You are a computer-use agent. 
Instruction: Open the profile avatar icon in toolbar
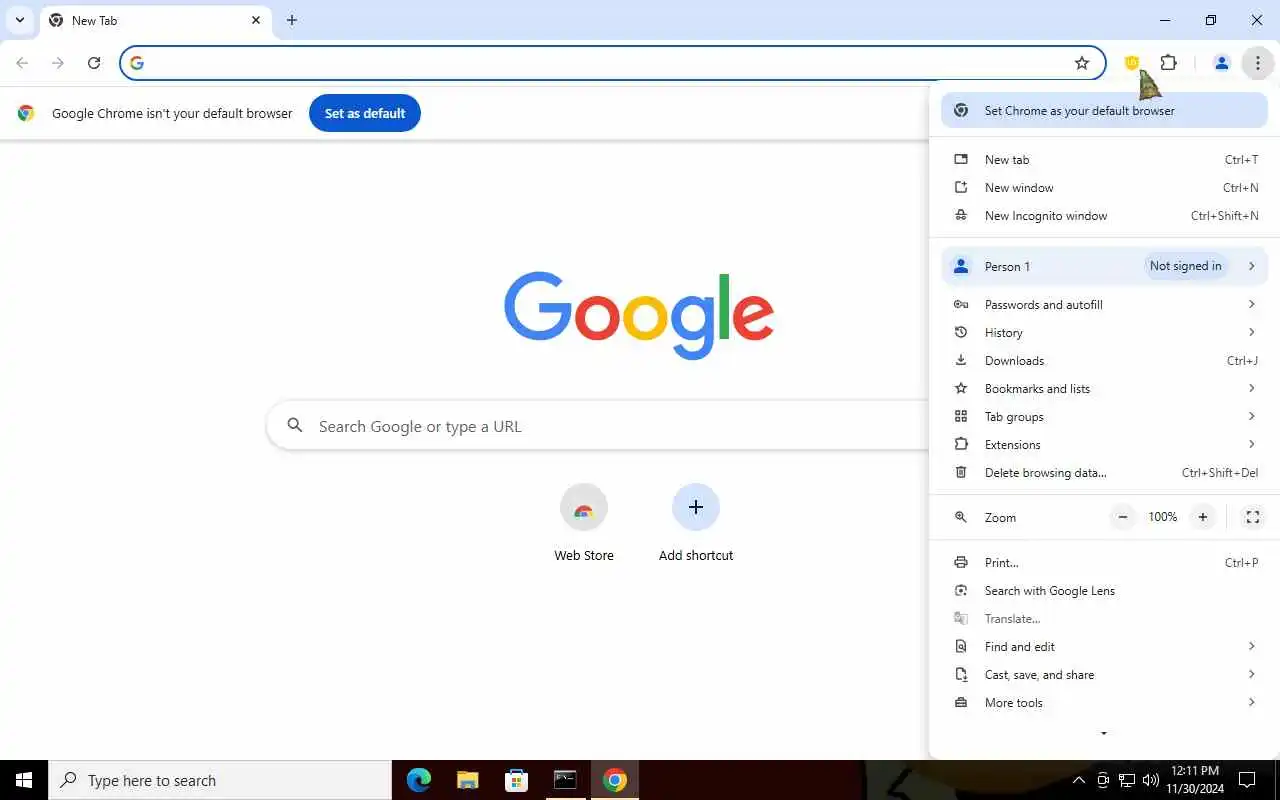pyautogui.click(x=1221, y=63)
